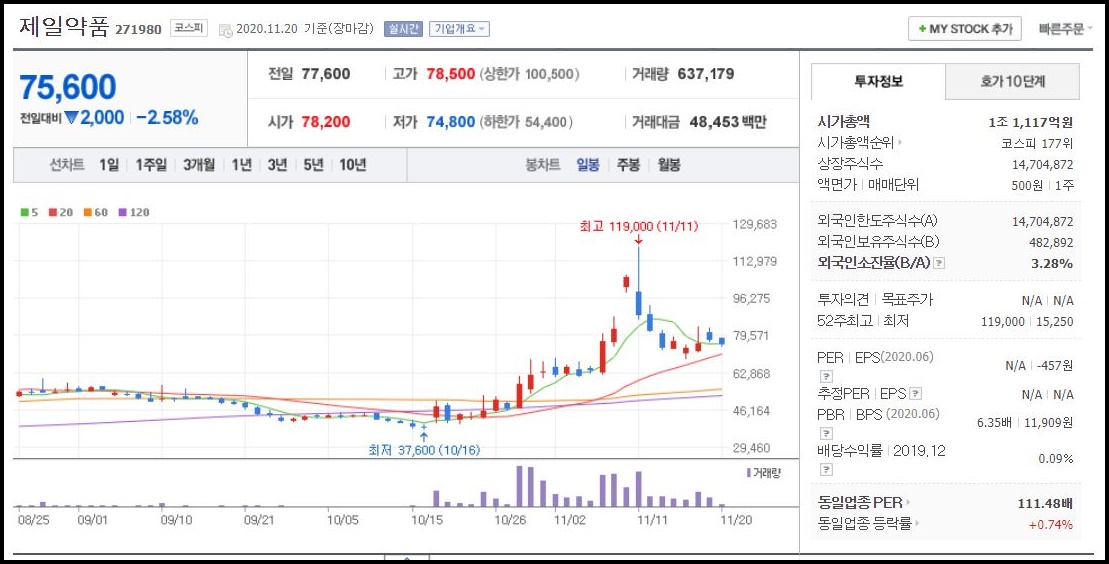Select the 일봉 candle chart
Viewport: 1109px width, 564px height.
(x=588, y=165)
